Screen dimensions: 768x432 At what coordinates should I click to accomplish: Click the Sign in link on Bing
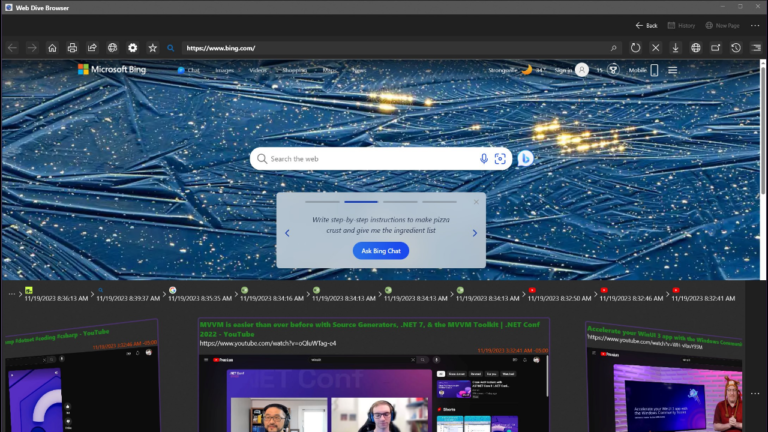563,70
